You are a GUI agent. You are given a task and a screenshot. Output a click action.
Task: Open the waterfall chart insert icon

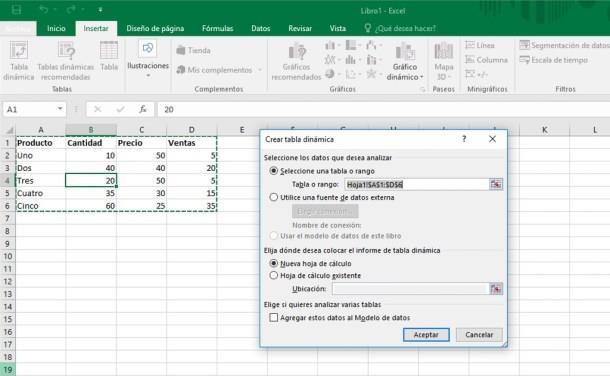(x=373, y=45)
